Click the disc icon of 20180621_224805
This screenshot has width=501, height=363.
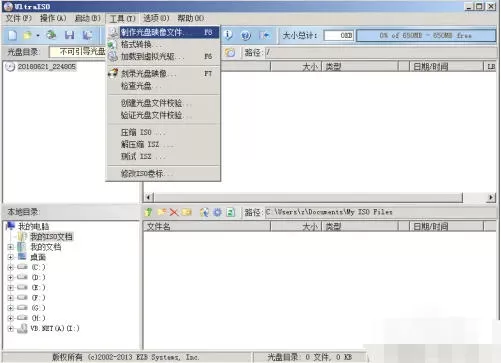(x=10, y=67)
